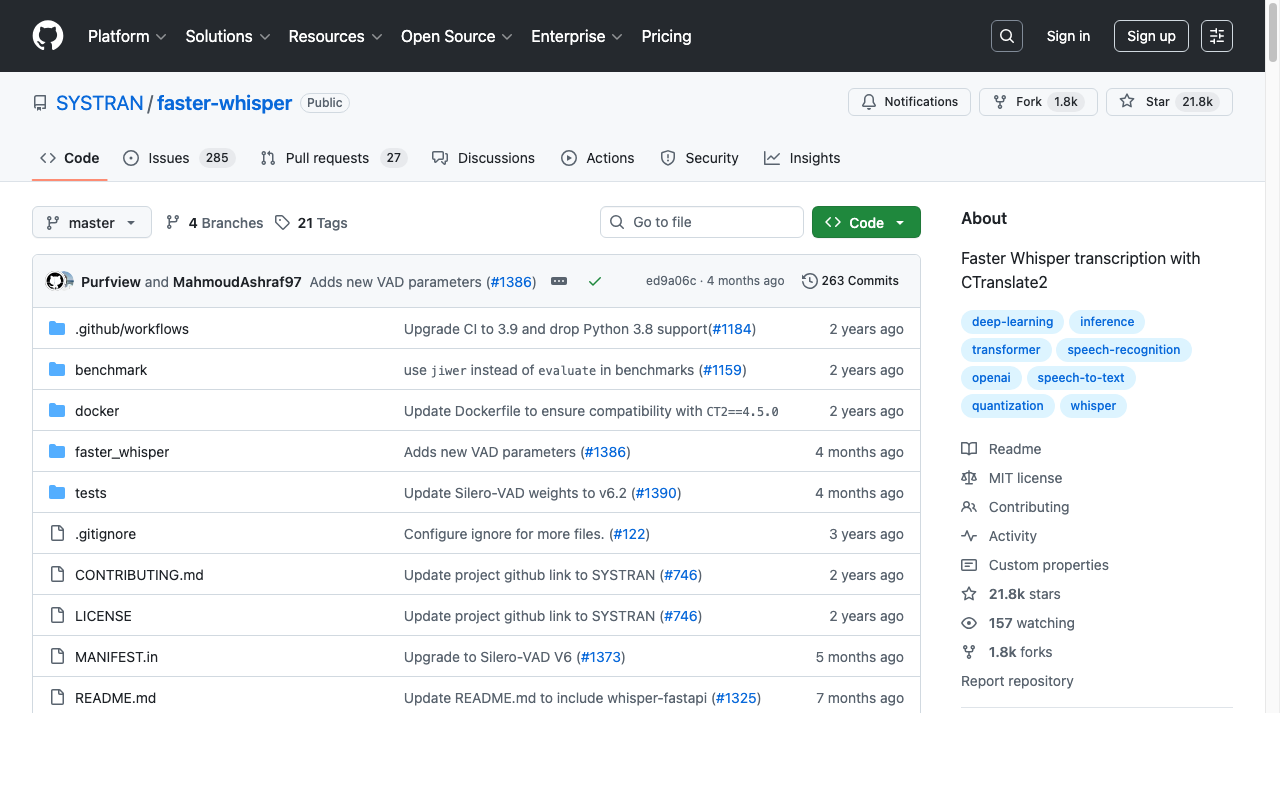Expand the Resources menu chevron

(x=377, y=37)
